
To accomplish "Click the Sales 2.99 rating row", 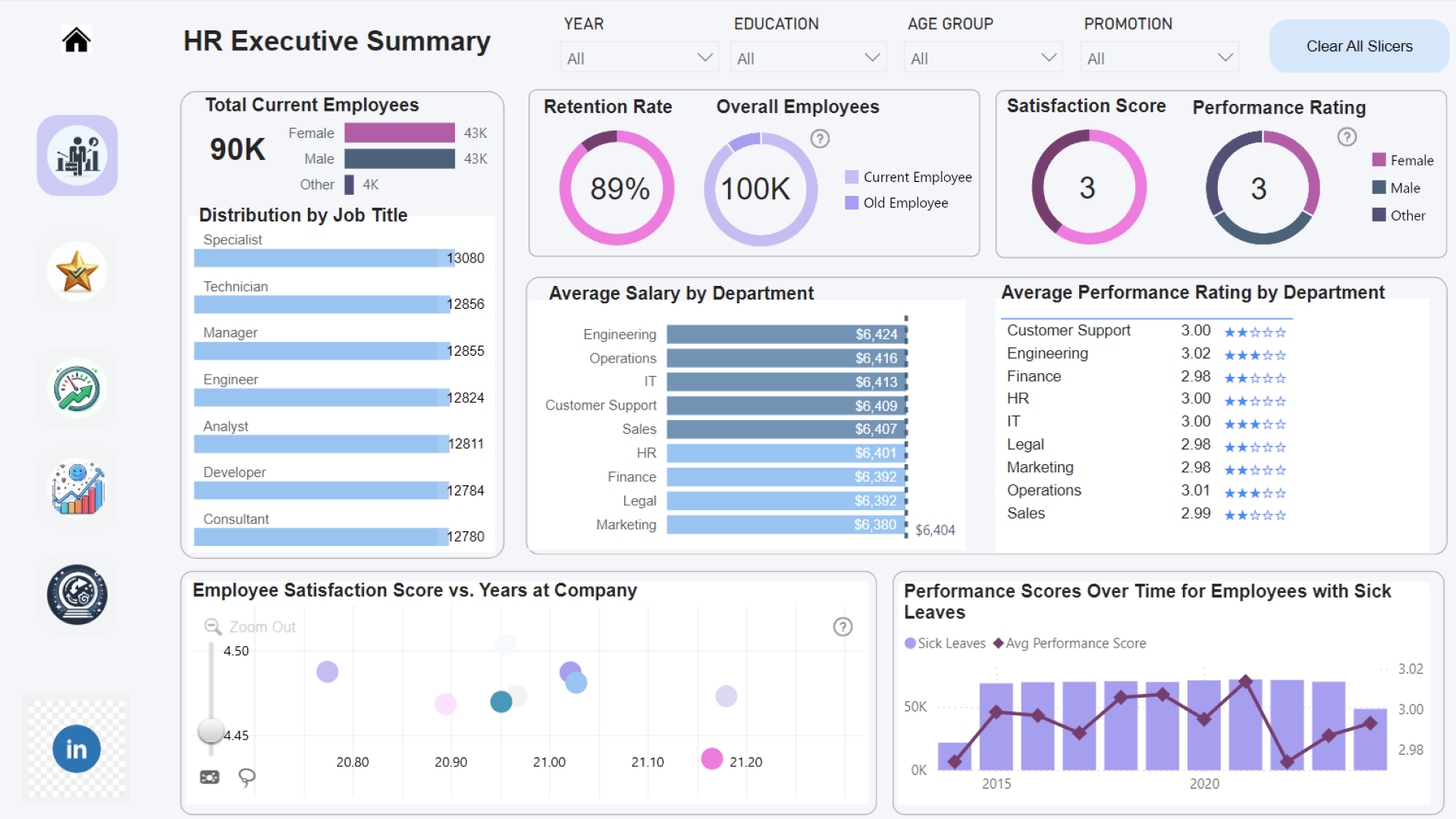I will pos(1147,513).
